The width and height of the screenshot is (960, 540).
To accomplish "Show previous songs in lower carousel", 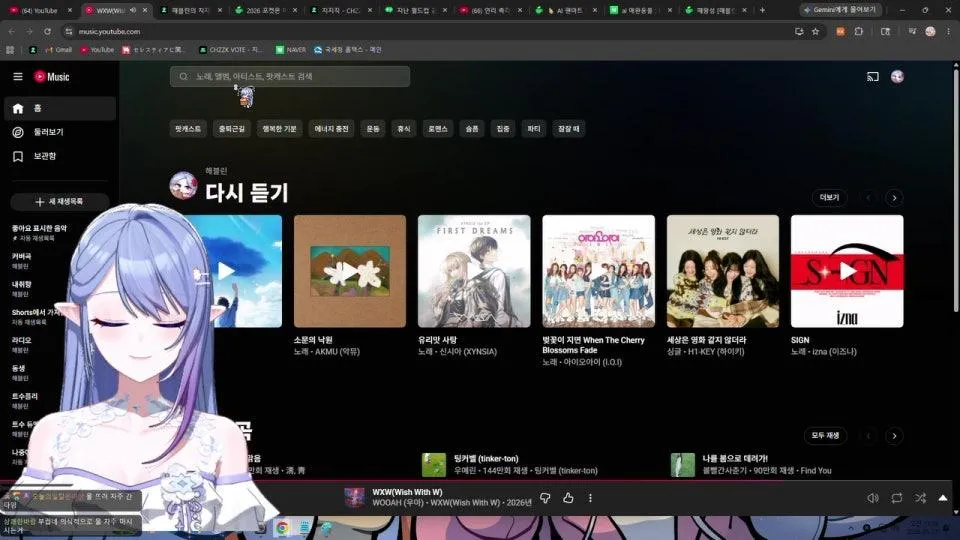I will point(868,436).
